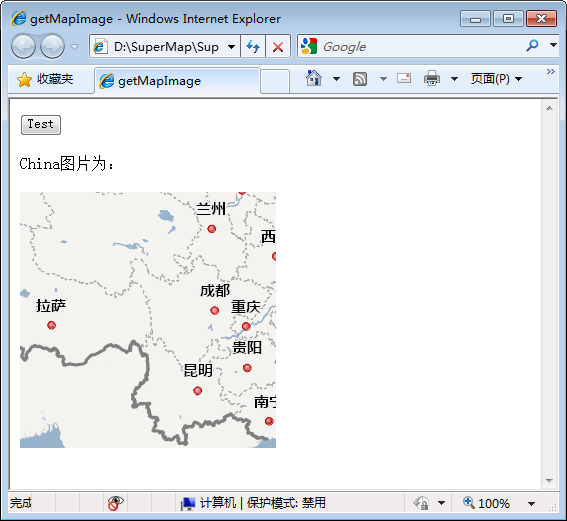Viewport: 567px width, 521px height.
Task: Click the 成都 marker on China map
Action: point(214,311)
